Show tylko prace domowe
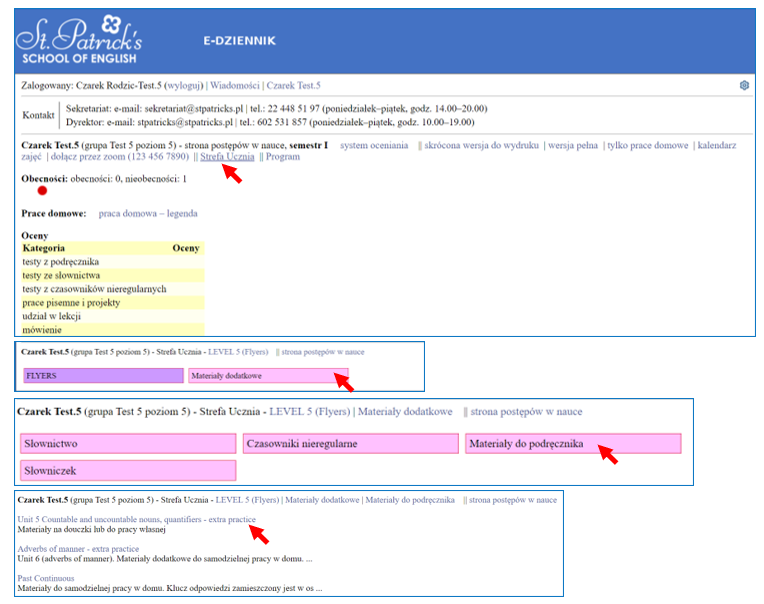Screen dimensions: 764x604 click(x=648, y=145)
